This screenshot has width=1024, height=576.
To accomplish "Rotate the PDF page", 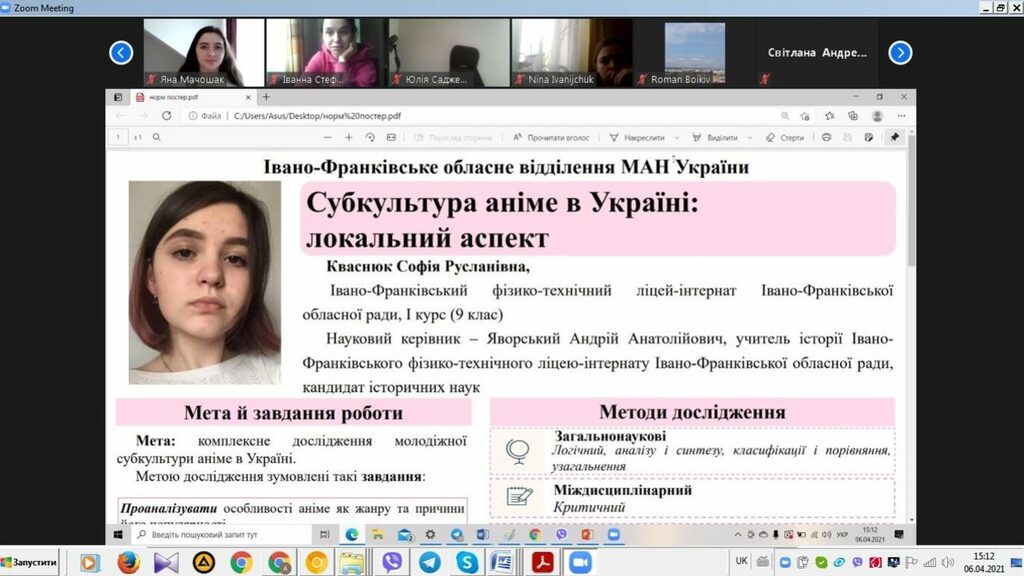I will tap(370, 137).
